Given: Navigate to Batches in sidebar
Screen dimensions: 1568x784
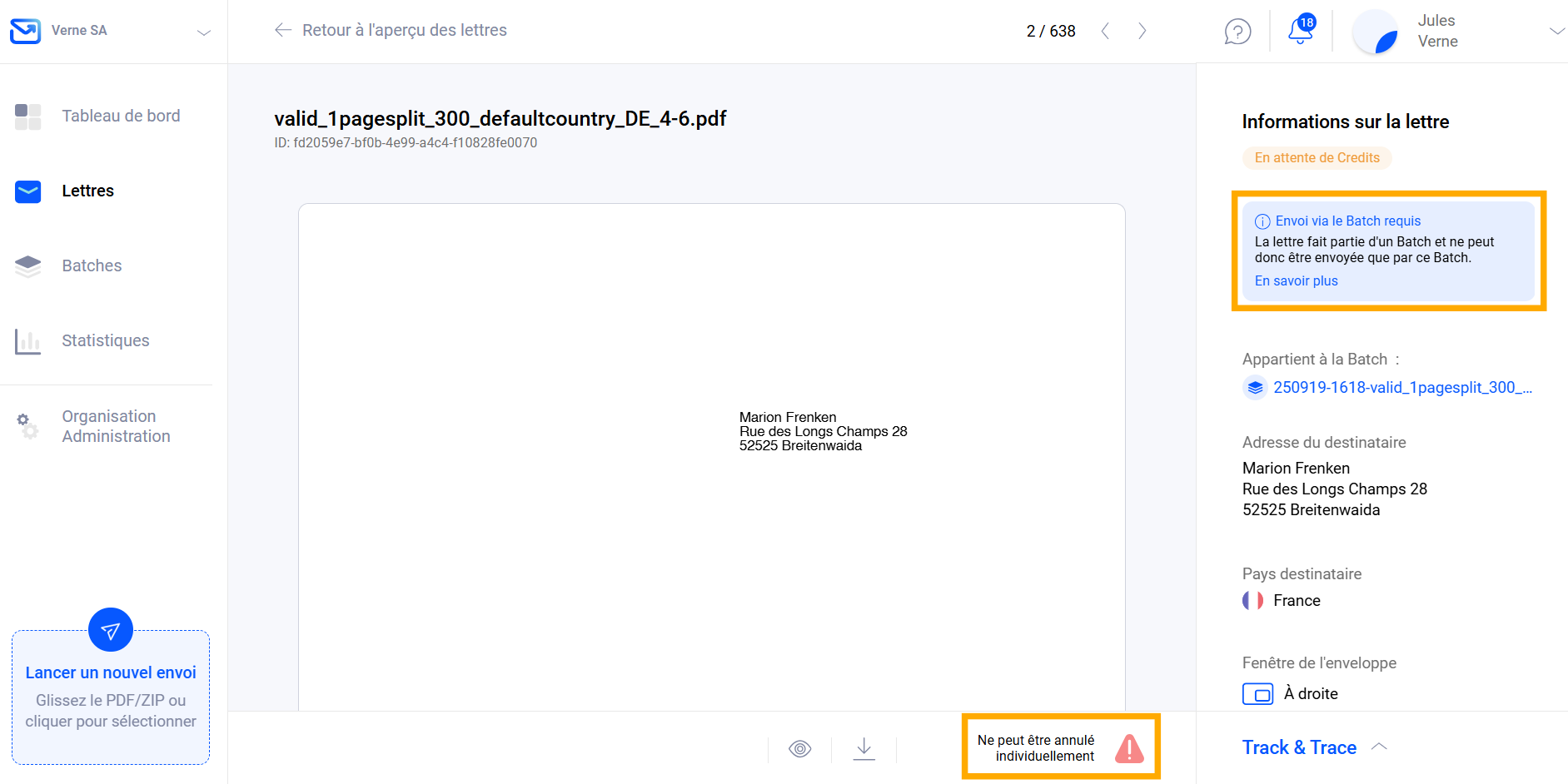Looking at the screenshot, I should click(x=92, y=265).
